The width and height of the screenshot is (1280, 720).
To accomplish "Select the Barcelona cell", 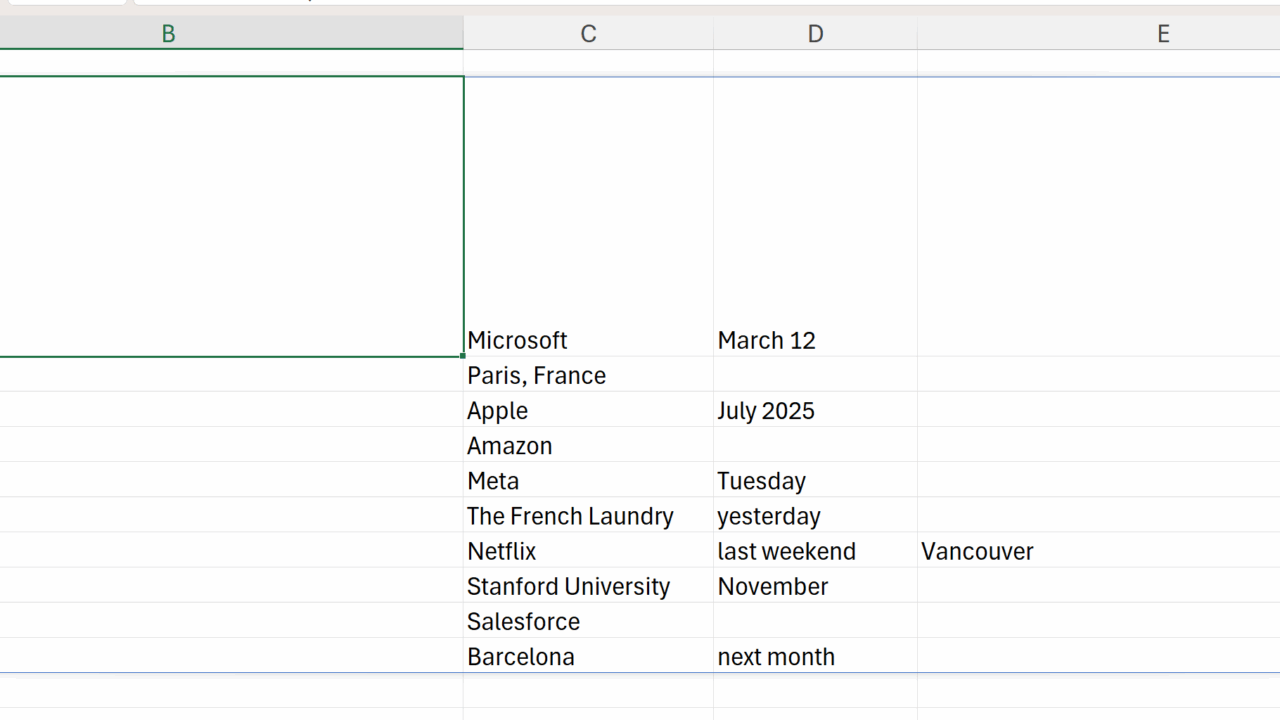I will pyautogui.click(x=588, y=656).
